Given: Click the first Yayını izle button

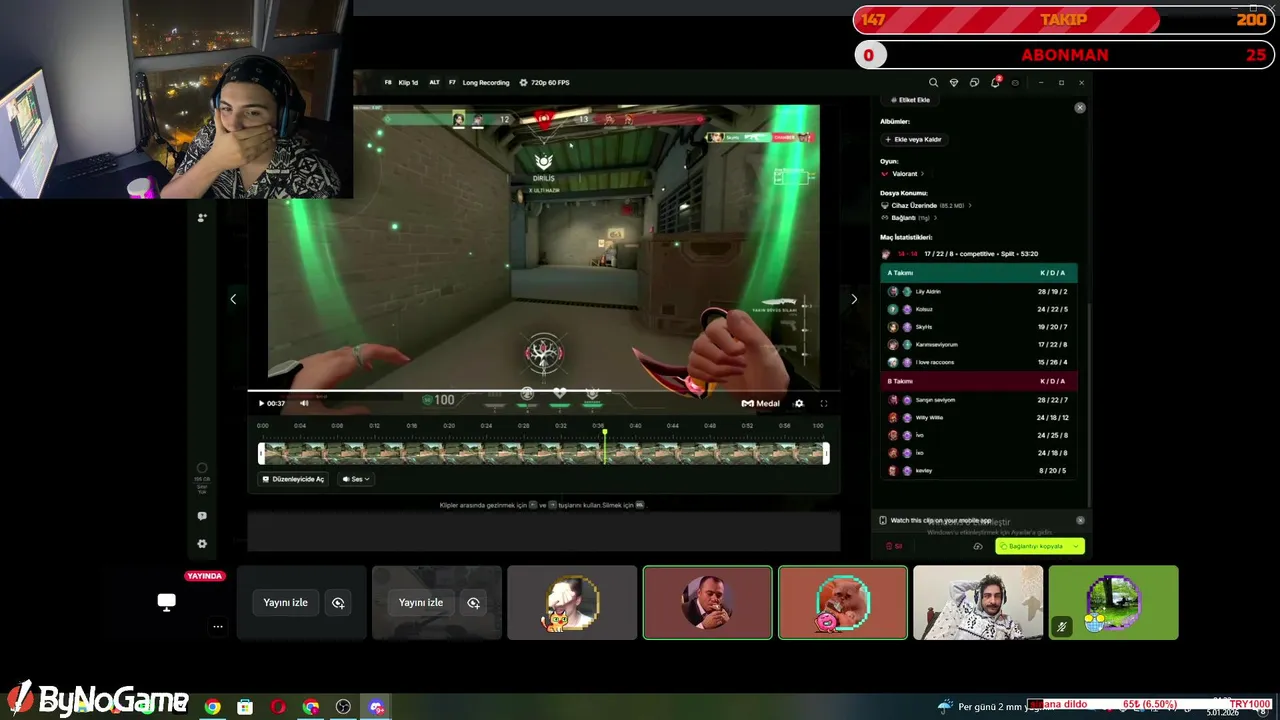Looking at the screenshot, I should coord(285,603).
